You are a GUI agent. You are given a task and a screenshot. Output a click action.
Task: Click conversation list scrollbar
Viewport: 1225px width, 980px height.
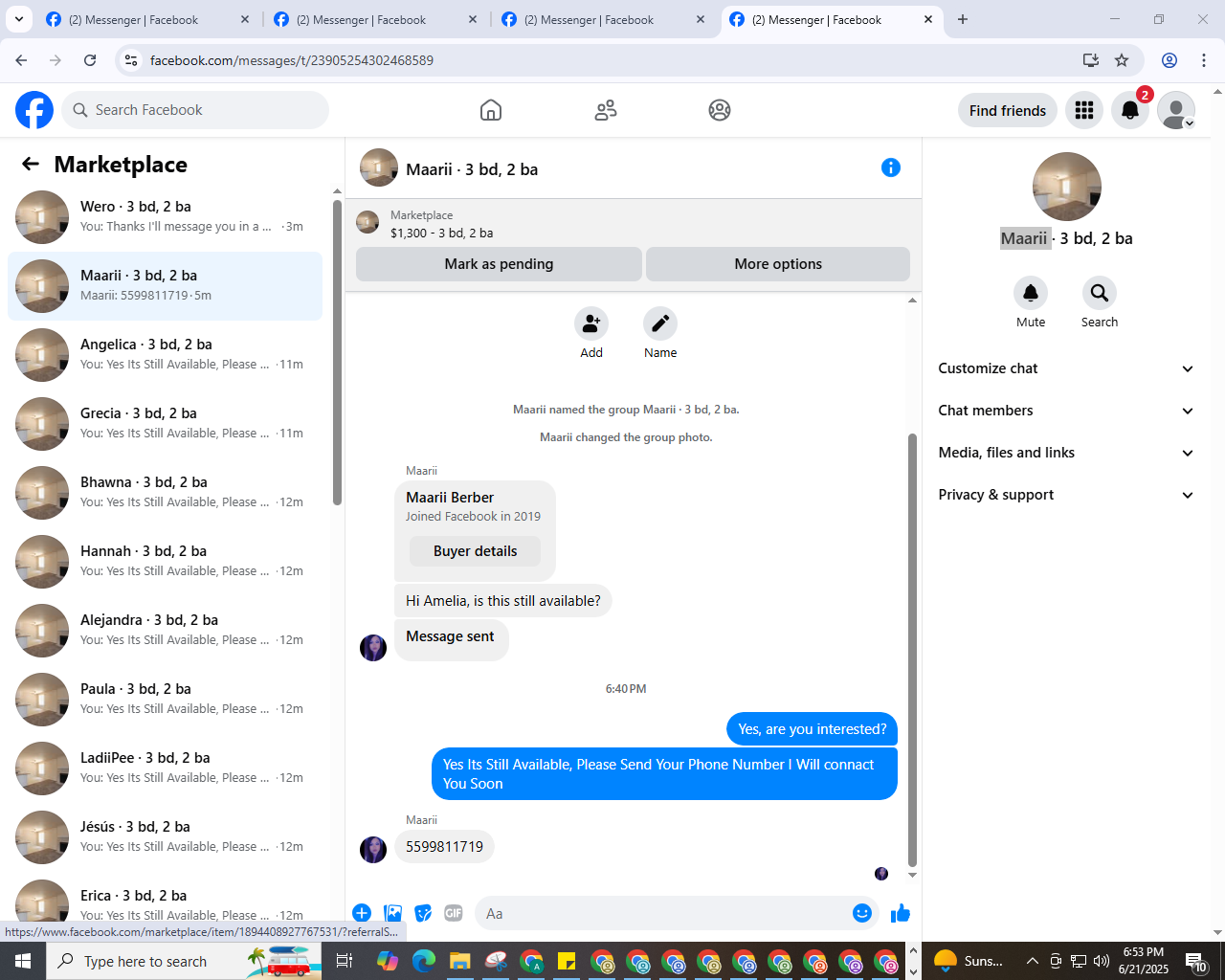coord(337,352)
